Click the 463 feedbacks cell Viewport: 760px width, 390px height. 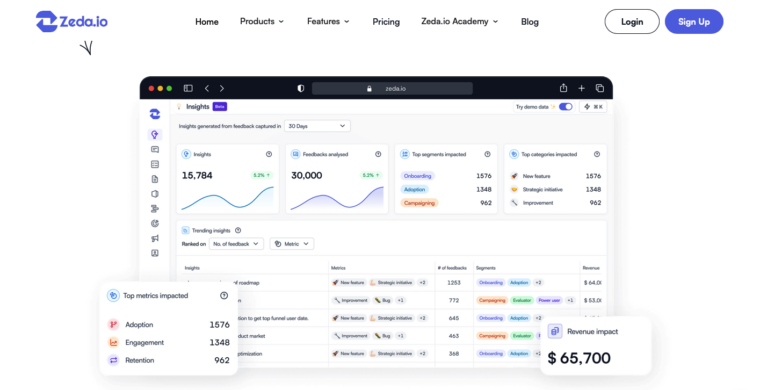coord(454,336)
